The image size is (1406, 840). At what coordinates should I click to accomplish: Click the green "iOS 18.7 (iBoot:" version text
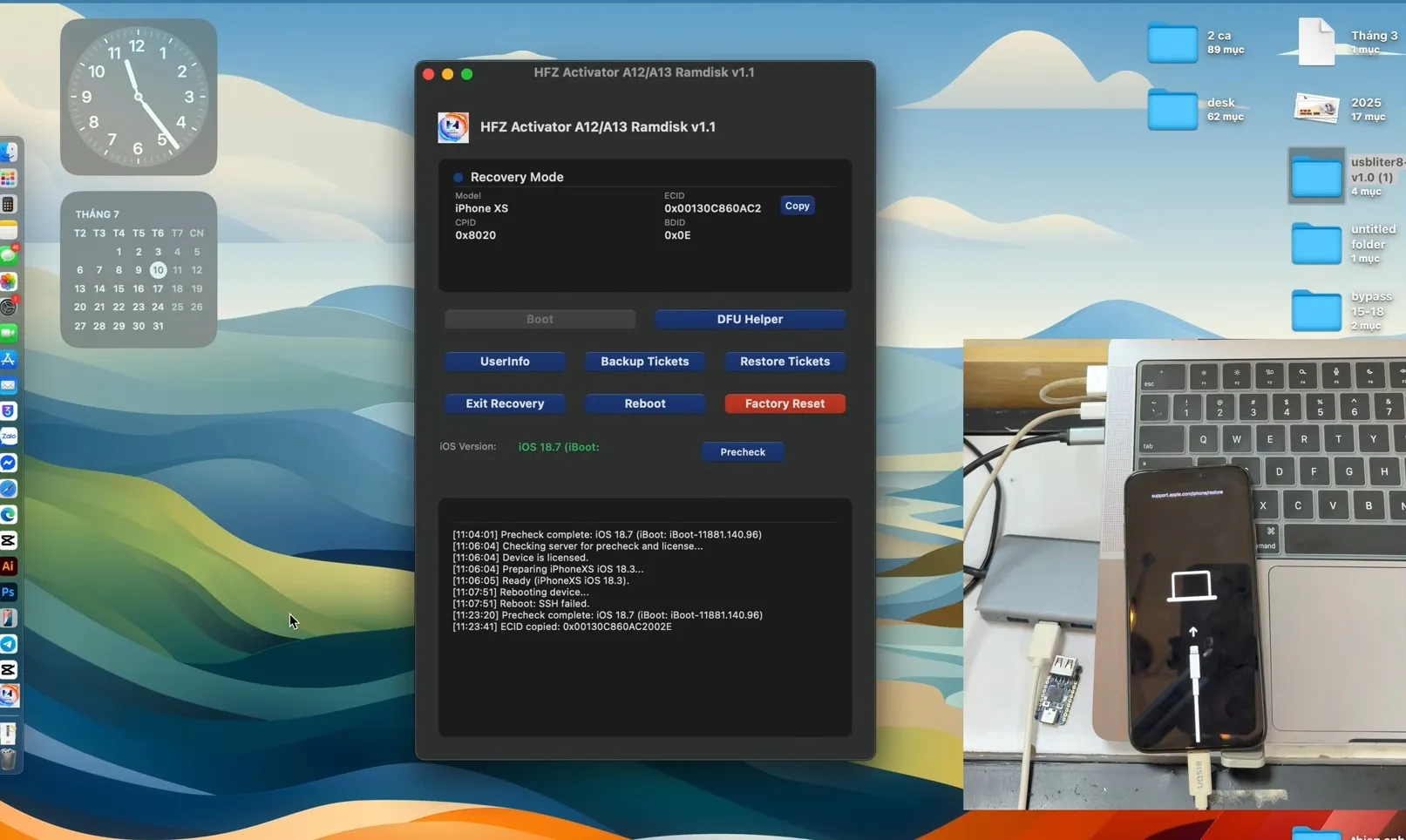(559, 447)
